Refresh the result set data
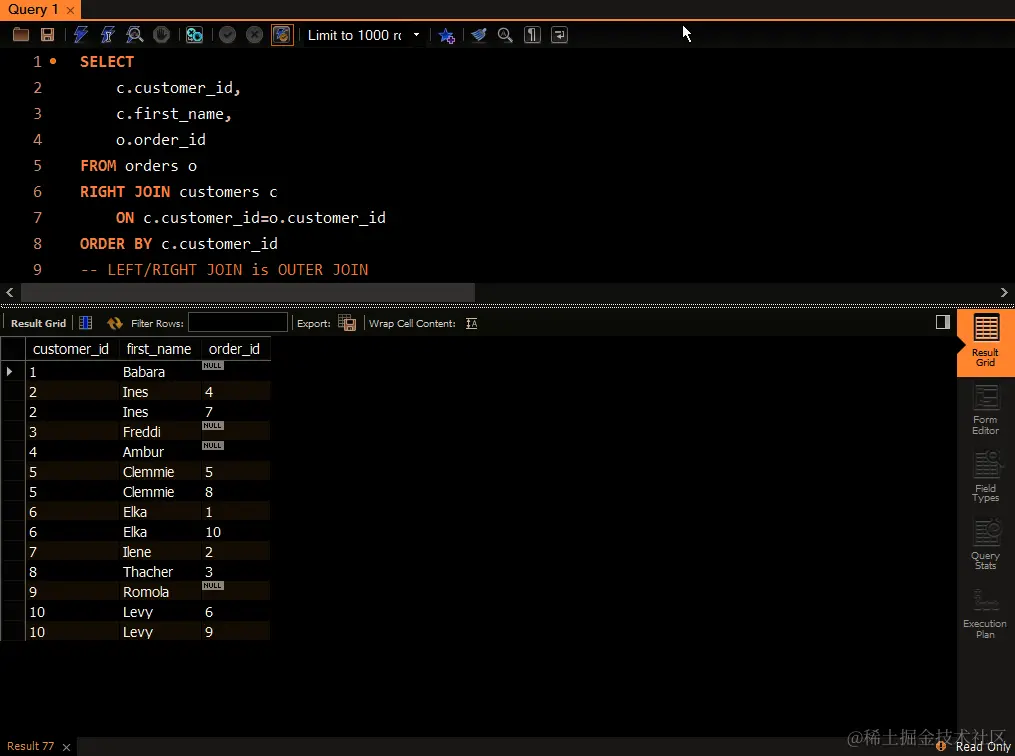This screenshot has width=1015, height=756. tap(115, 323)
